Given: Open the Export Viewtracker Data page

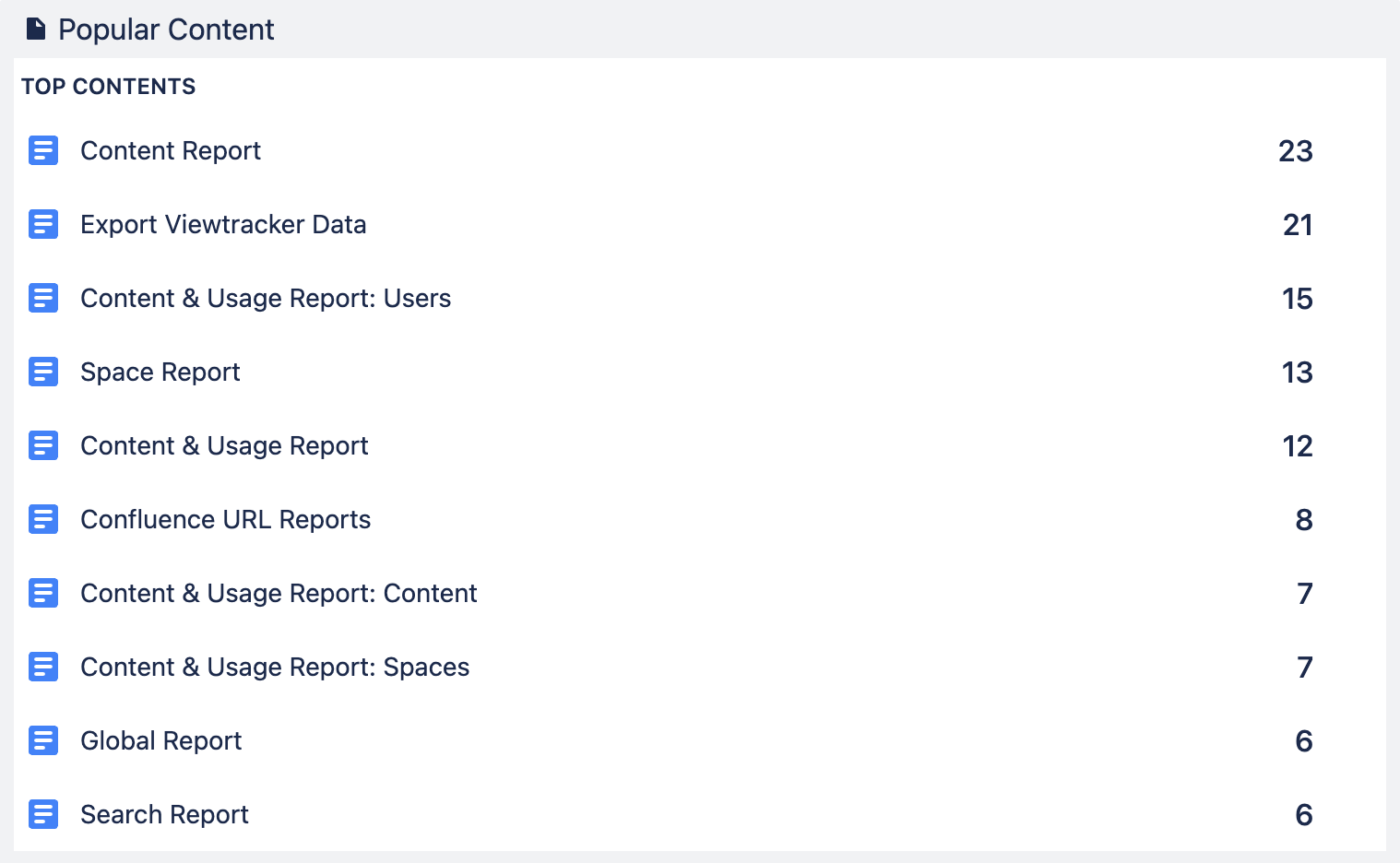Looking at the screenshot, I should (223, 224).
